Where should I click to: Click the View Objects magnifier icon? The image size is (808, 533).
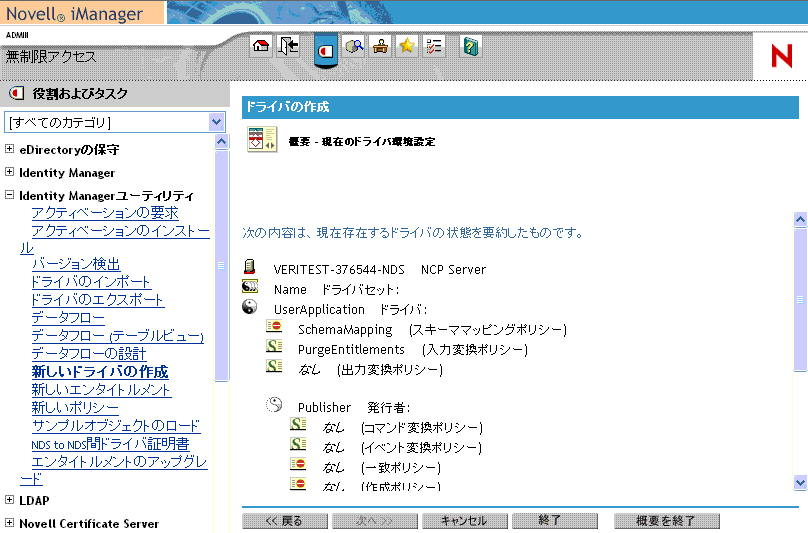click(353, 46)
